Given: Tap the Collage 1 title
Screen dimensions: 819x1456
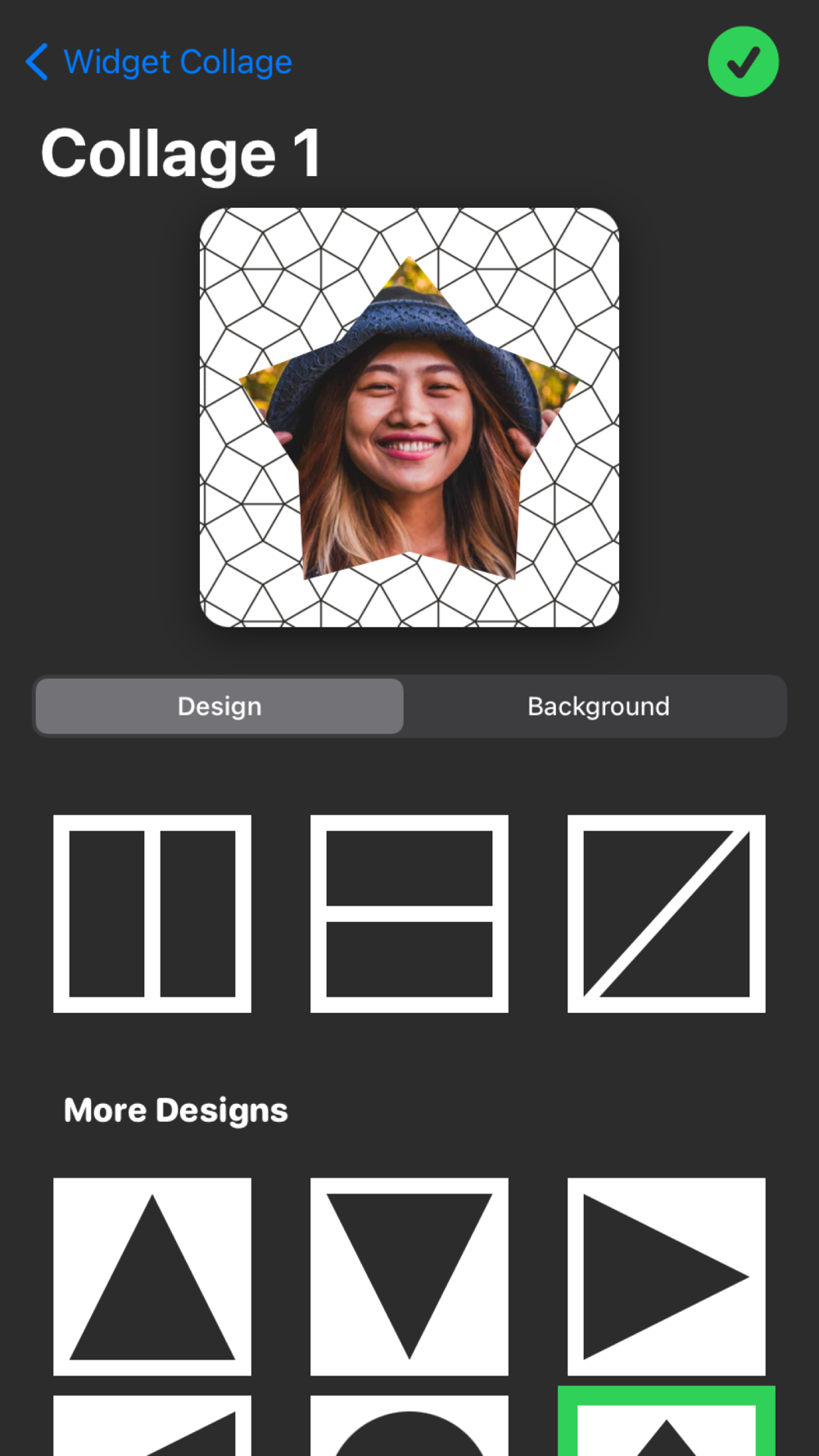Looking at the screenshot, I should tap(180, 153).
